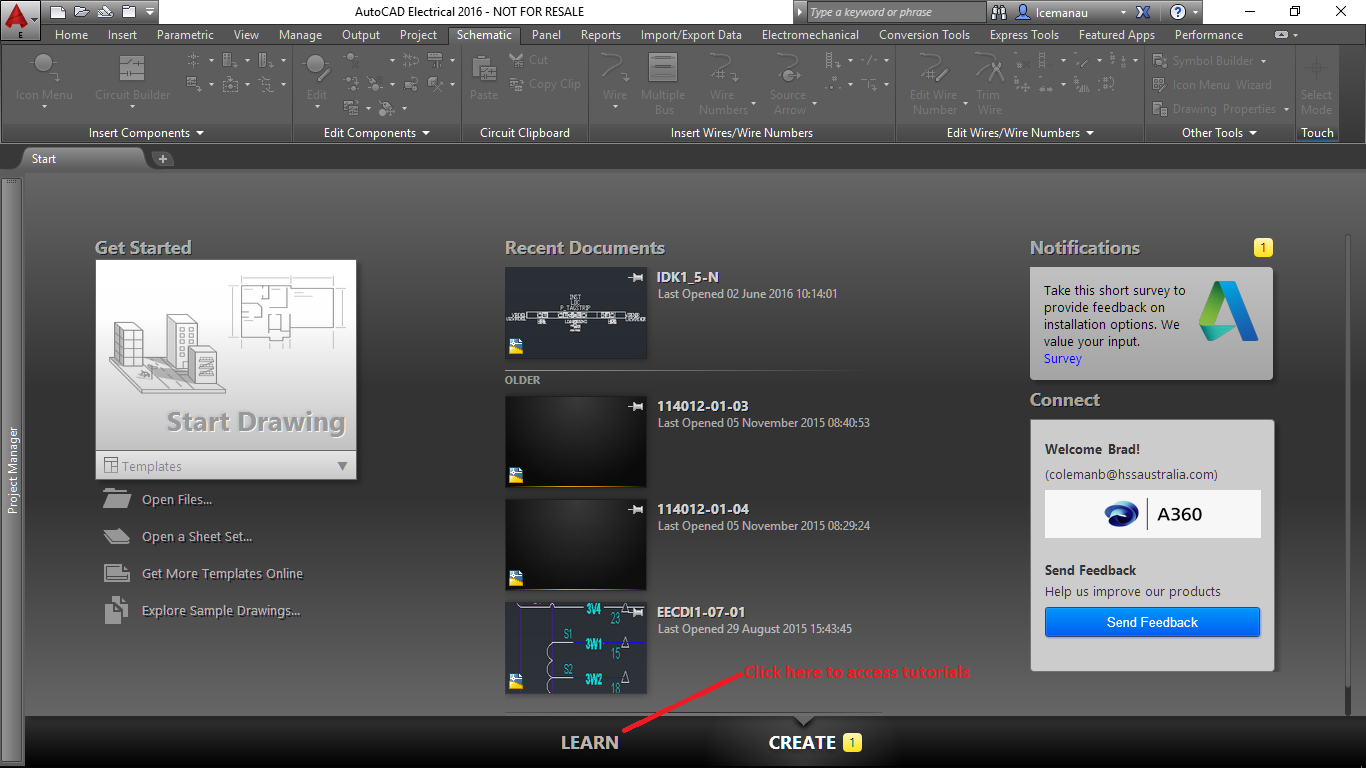Click the Send Feedback button
This screenshot has width=1366, height=768.
[x=1152, y=622]
